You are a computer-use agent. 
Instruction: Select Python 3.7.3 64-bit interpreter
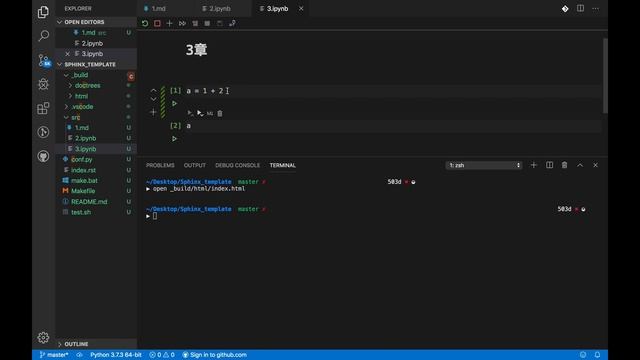click(116, 355)
